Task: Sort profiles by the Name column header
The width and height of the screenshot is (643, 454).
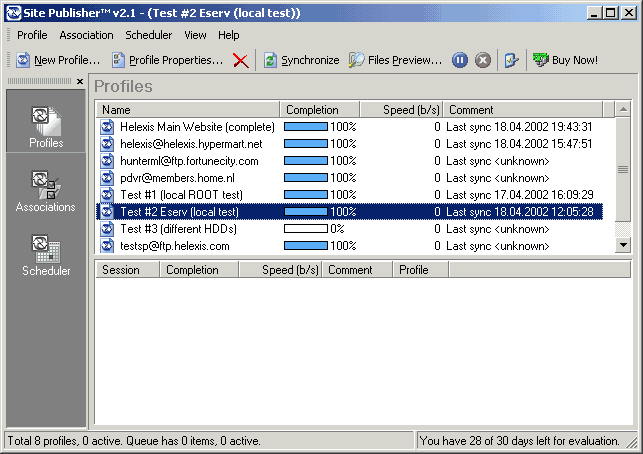Action: [x=188, y=110]
